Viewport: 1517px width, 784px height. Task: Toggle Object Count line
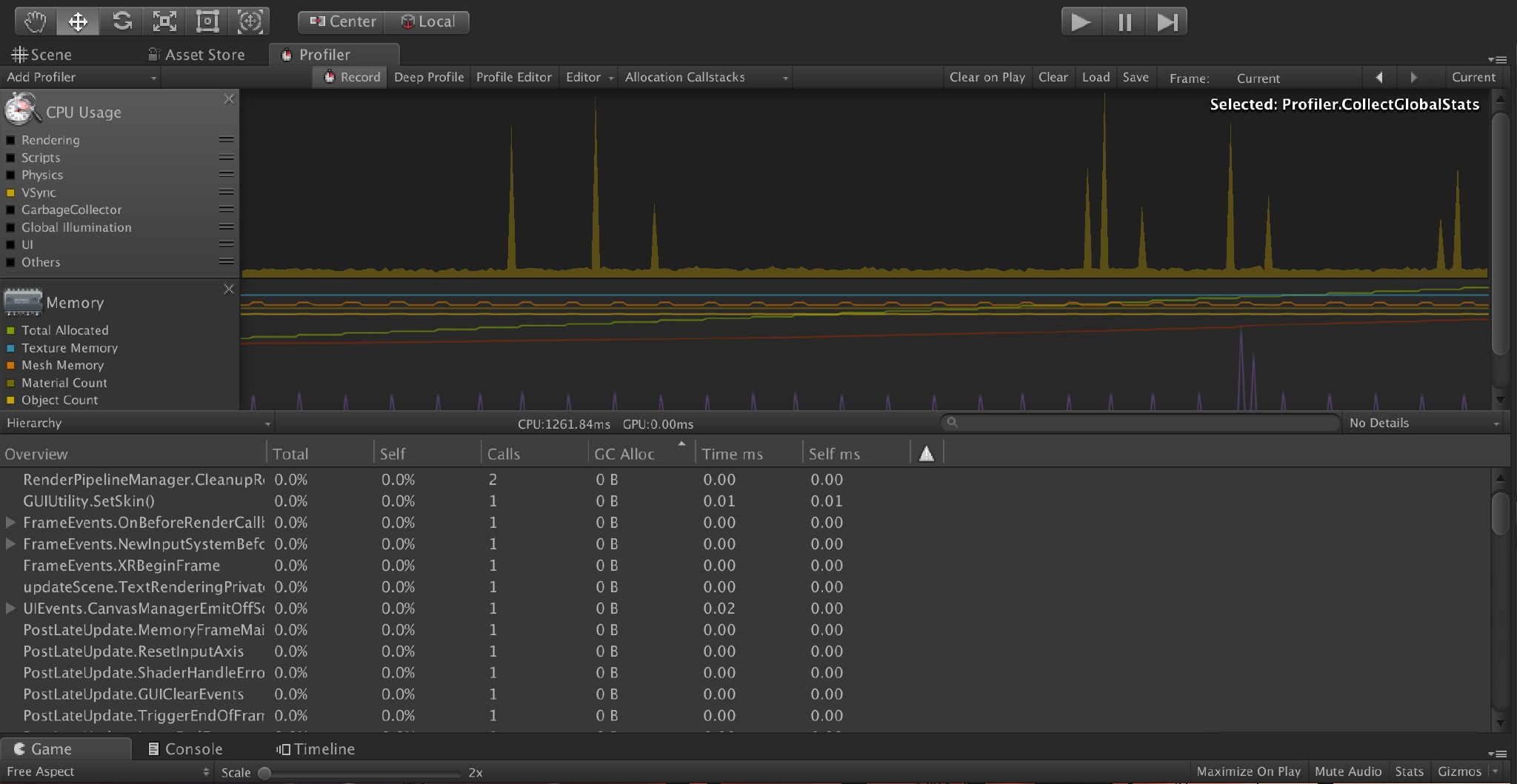[x=10, y=401]
